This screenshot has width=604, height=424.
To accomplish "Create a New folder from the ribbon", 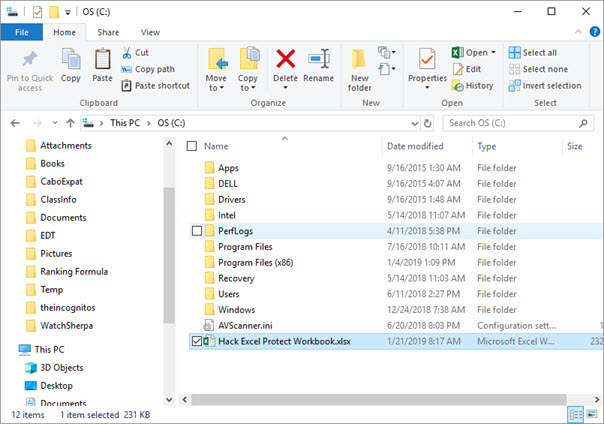I will 359,70.
